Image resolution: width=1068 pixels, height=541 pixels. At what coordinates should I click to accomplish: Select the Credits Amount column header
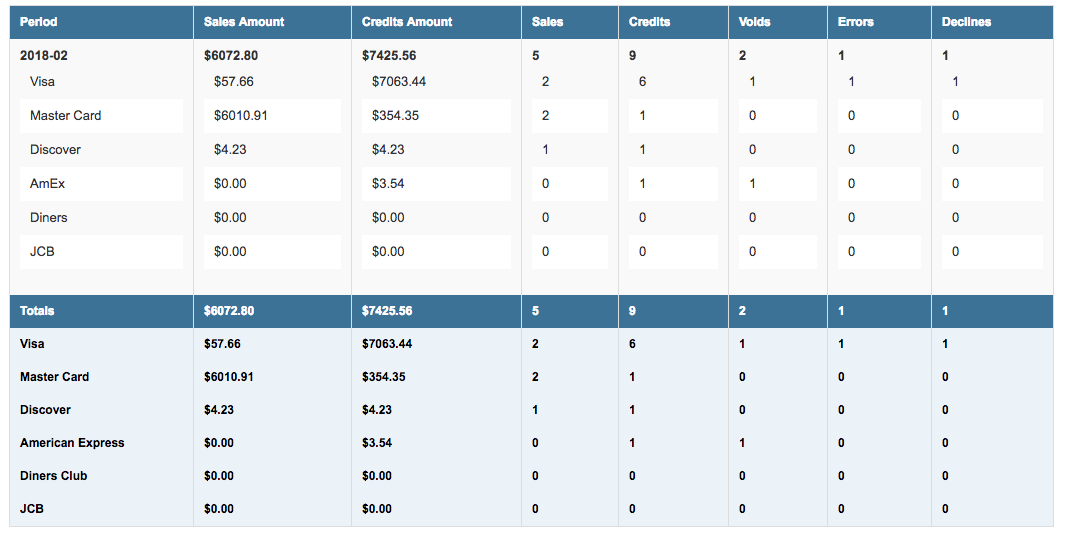(x=407, y=22)
